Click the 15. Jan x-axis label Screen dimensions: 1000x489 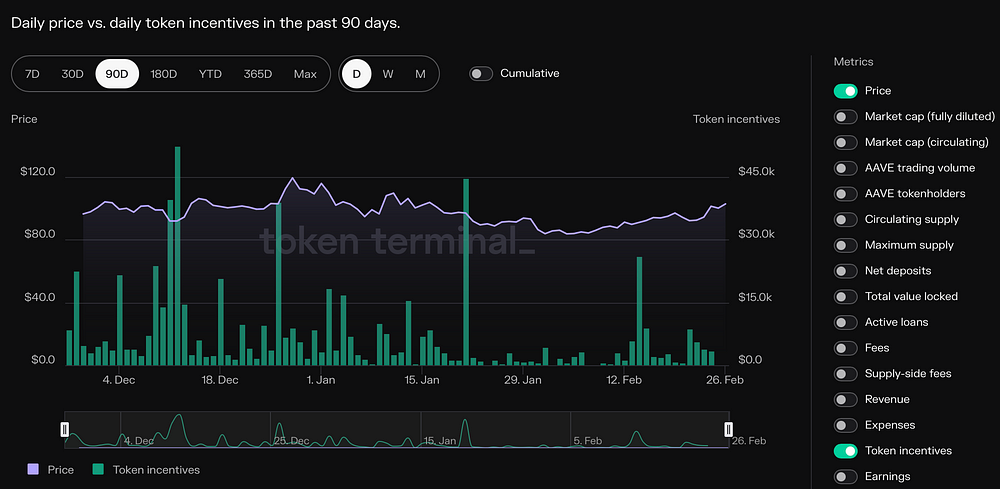coord(422,380)
